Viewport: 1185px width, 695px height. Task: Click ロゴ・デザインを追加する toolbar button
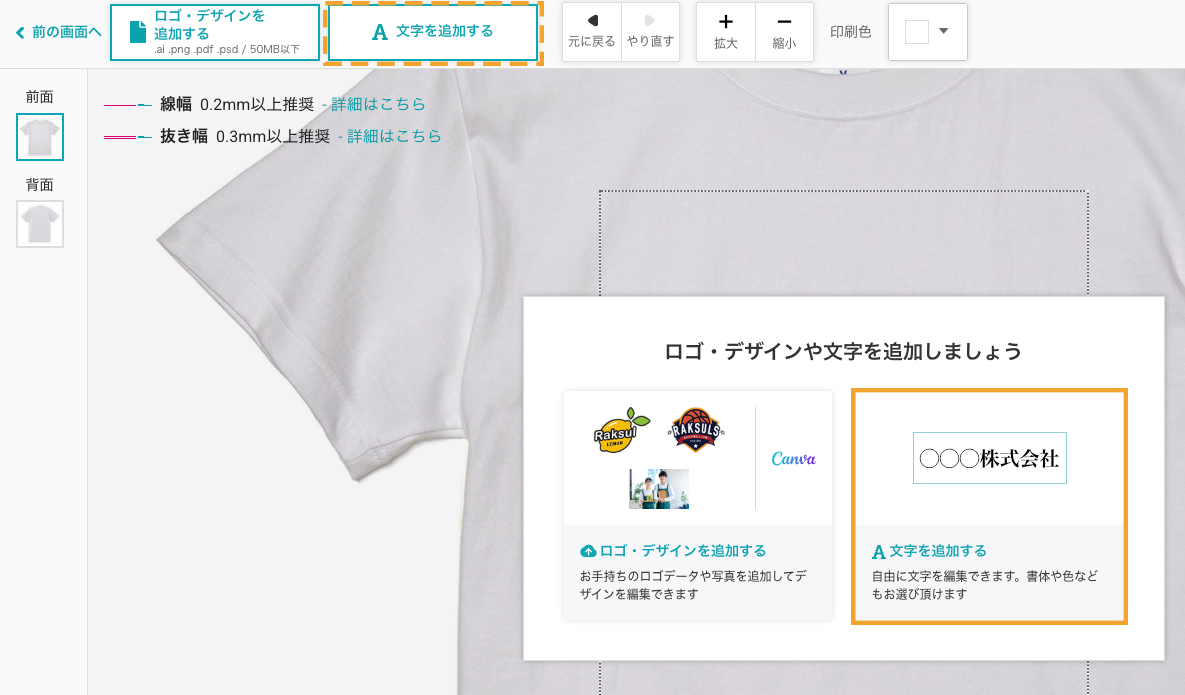(x=215, y=32)
